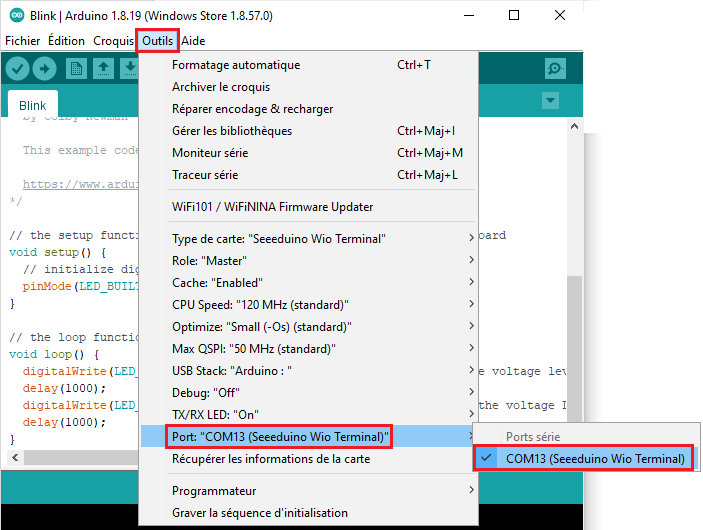This screenshot has height=530, width=703.
Task: Click the first delay(1000); line
Action: pos(65,388)
